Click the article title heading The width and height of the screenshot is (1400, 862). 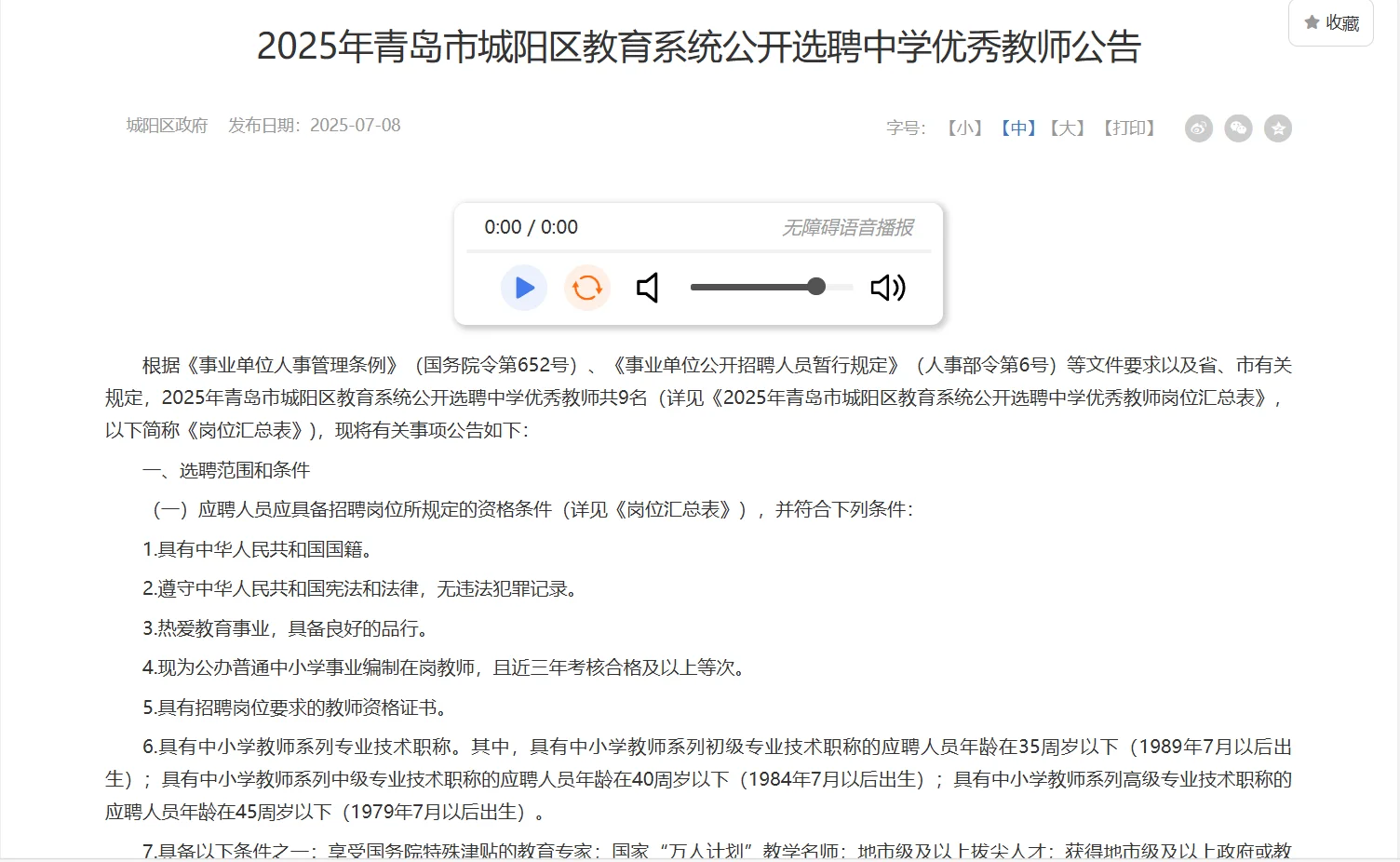pos(699,47)
